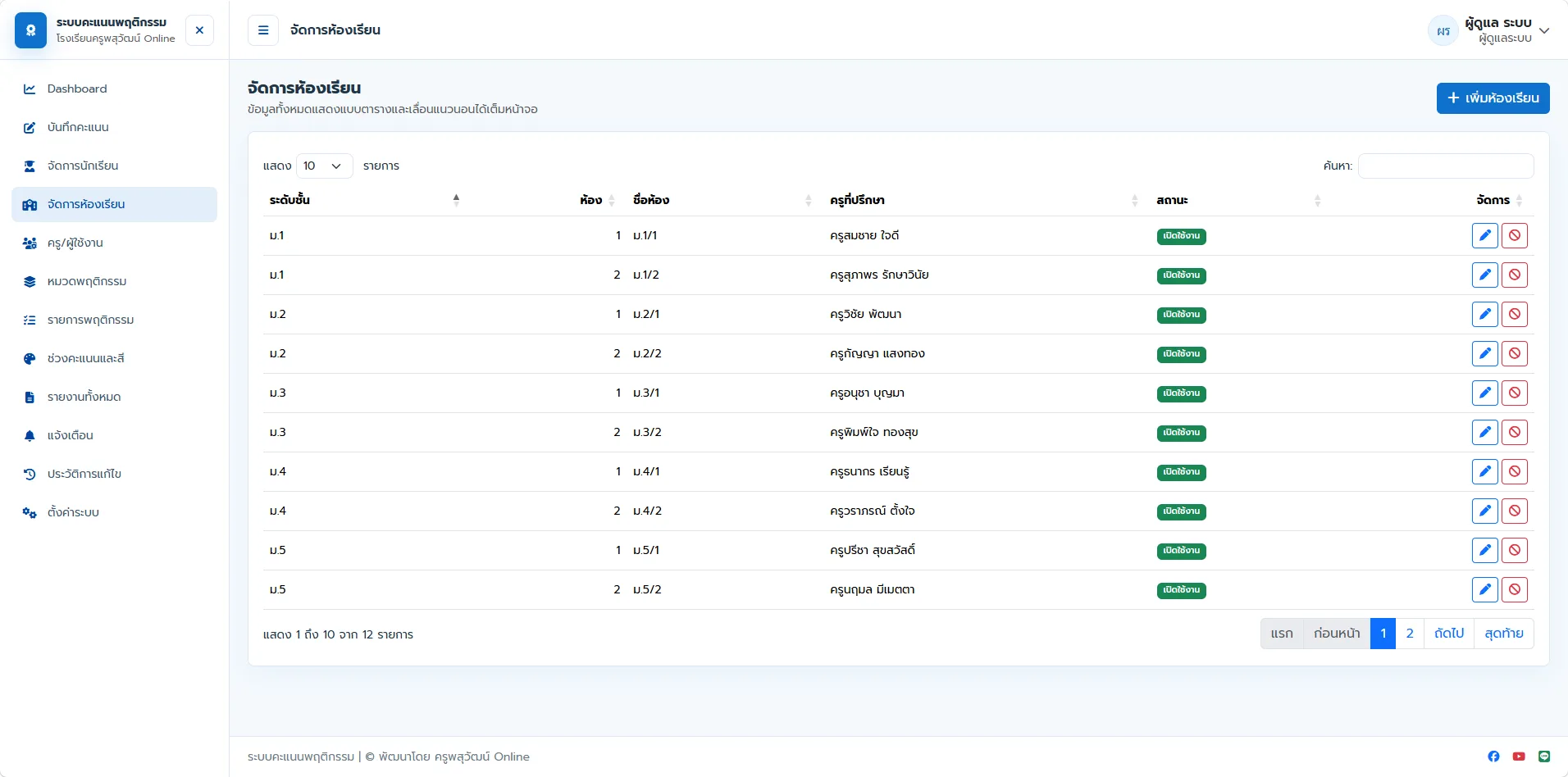Open the LINE icon in footer
Image resolution: width=1568 pixels, height=777 pixels.
click(1544, 757)
